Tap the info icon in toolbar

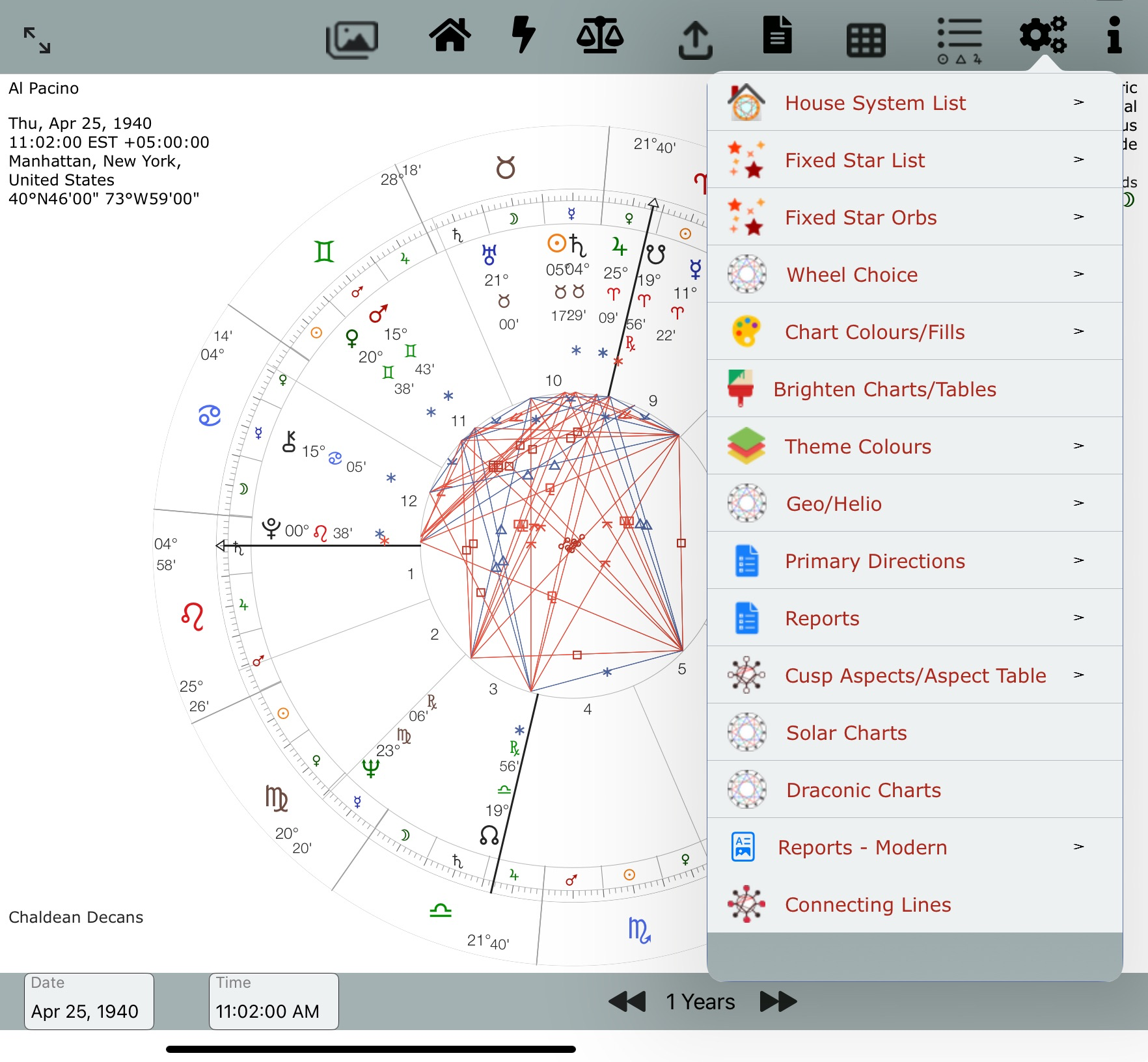click(x=1114, y=35)
